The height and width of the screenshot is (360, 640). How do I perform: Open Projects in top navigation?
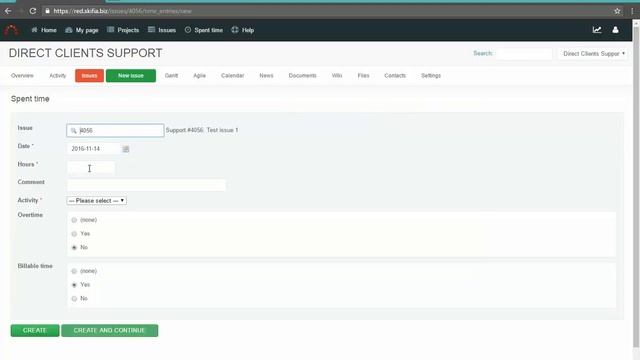coord(123,30)
